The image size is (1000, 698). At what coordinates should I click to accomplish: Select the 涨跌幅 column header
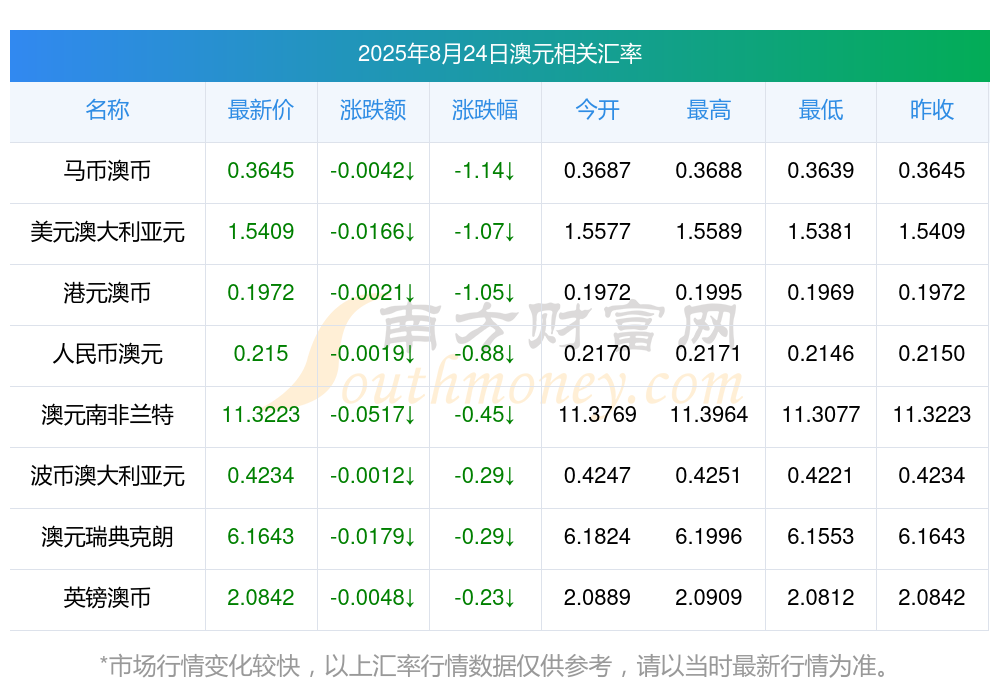[x=485, y=110]
